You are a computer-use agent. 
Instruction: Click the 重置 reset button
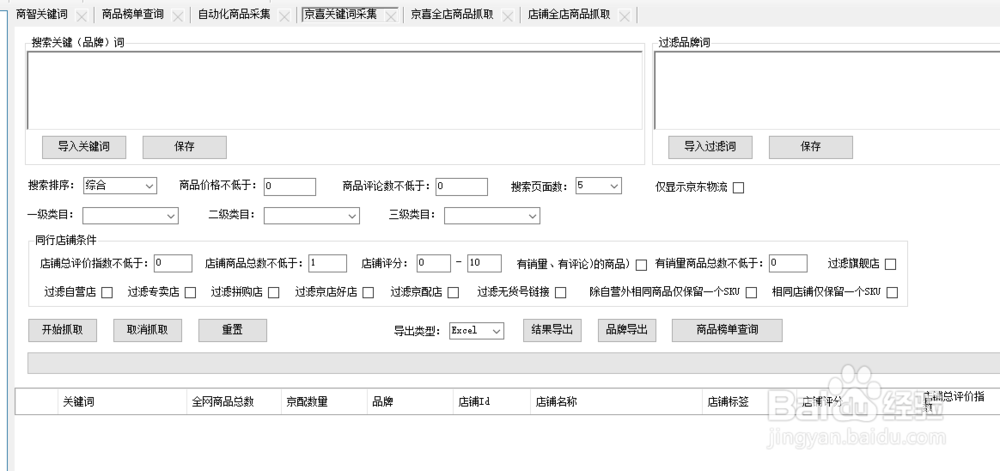(x=232, y=330)
